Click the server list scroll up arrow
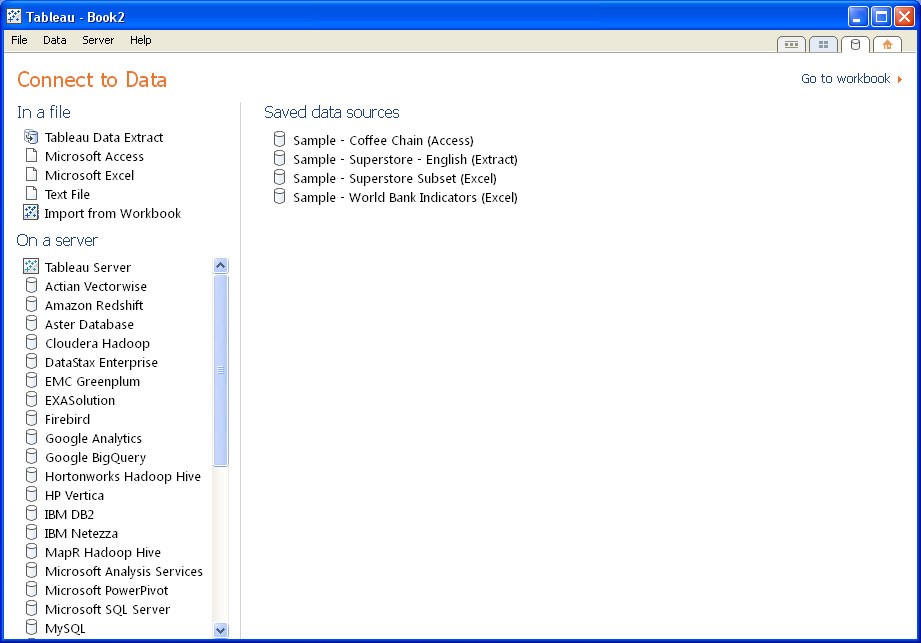 (x=221, y=265)
